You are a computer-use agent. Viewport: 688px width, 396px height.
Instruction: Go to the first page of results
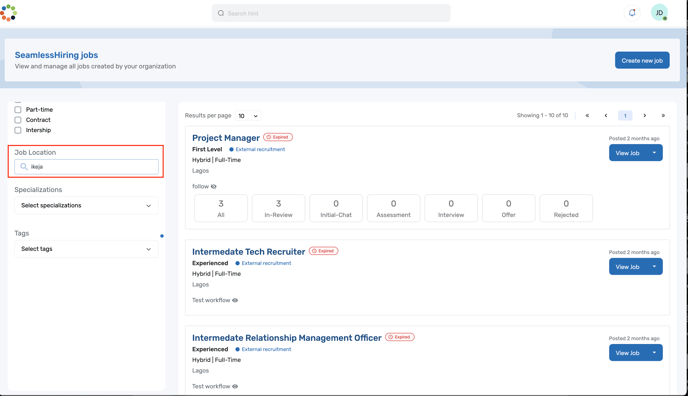587,116
